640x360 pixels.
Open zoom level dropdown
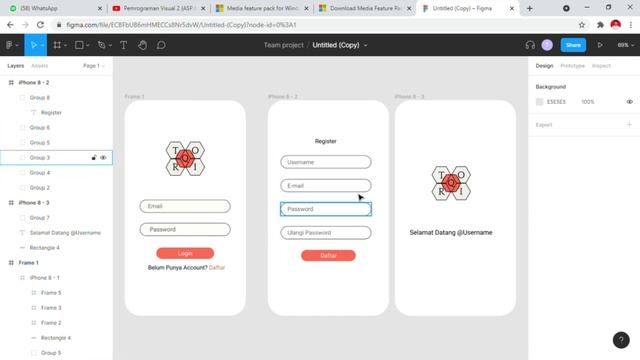(x=625, y=45)
